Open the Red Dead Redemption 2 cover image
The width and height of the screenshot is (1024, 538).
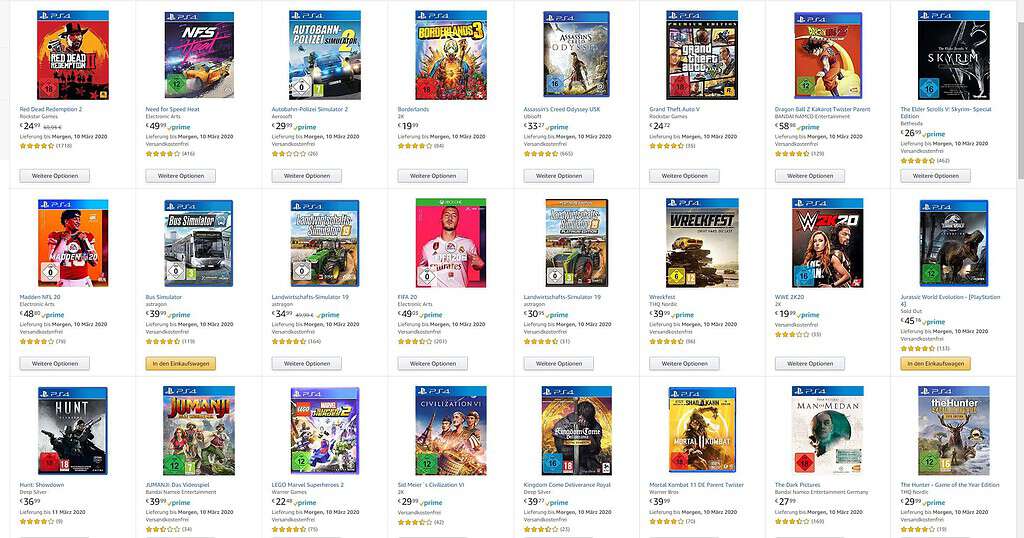coord(72,55)
